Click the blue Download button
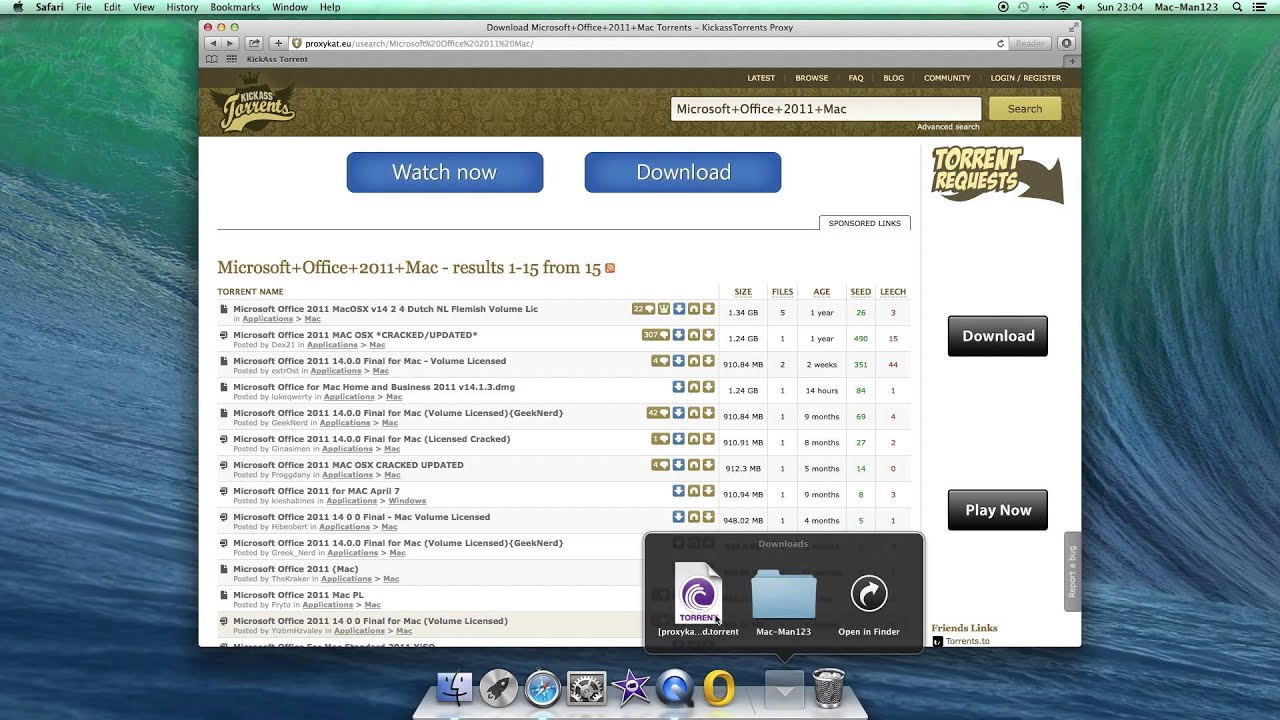 683,172
